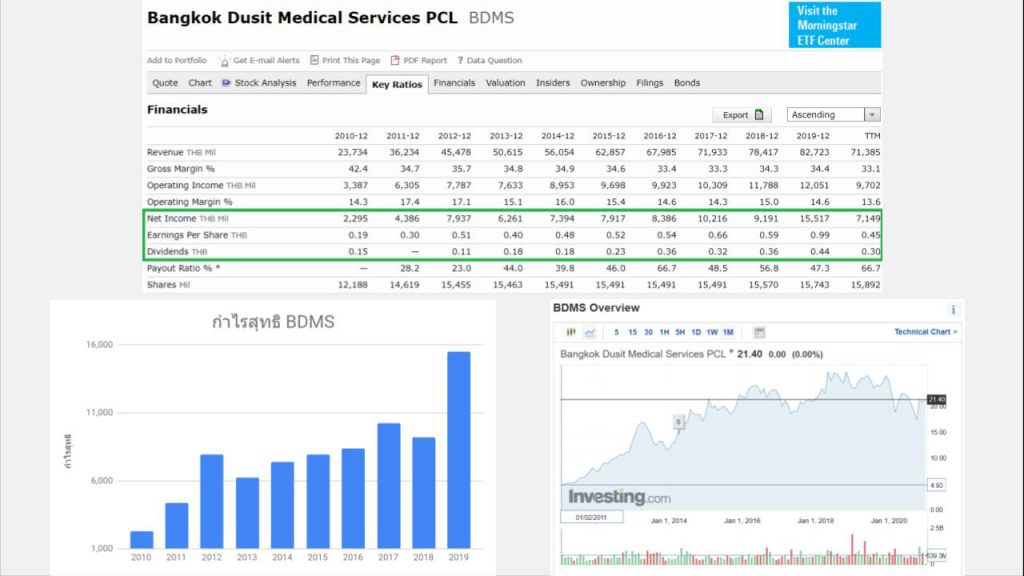Click the Payout Ratio % row label
Image resolution: width=1024 pixels, height=576 pixels.
[184, 268]
